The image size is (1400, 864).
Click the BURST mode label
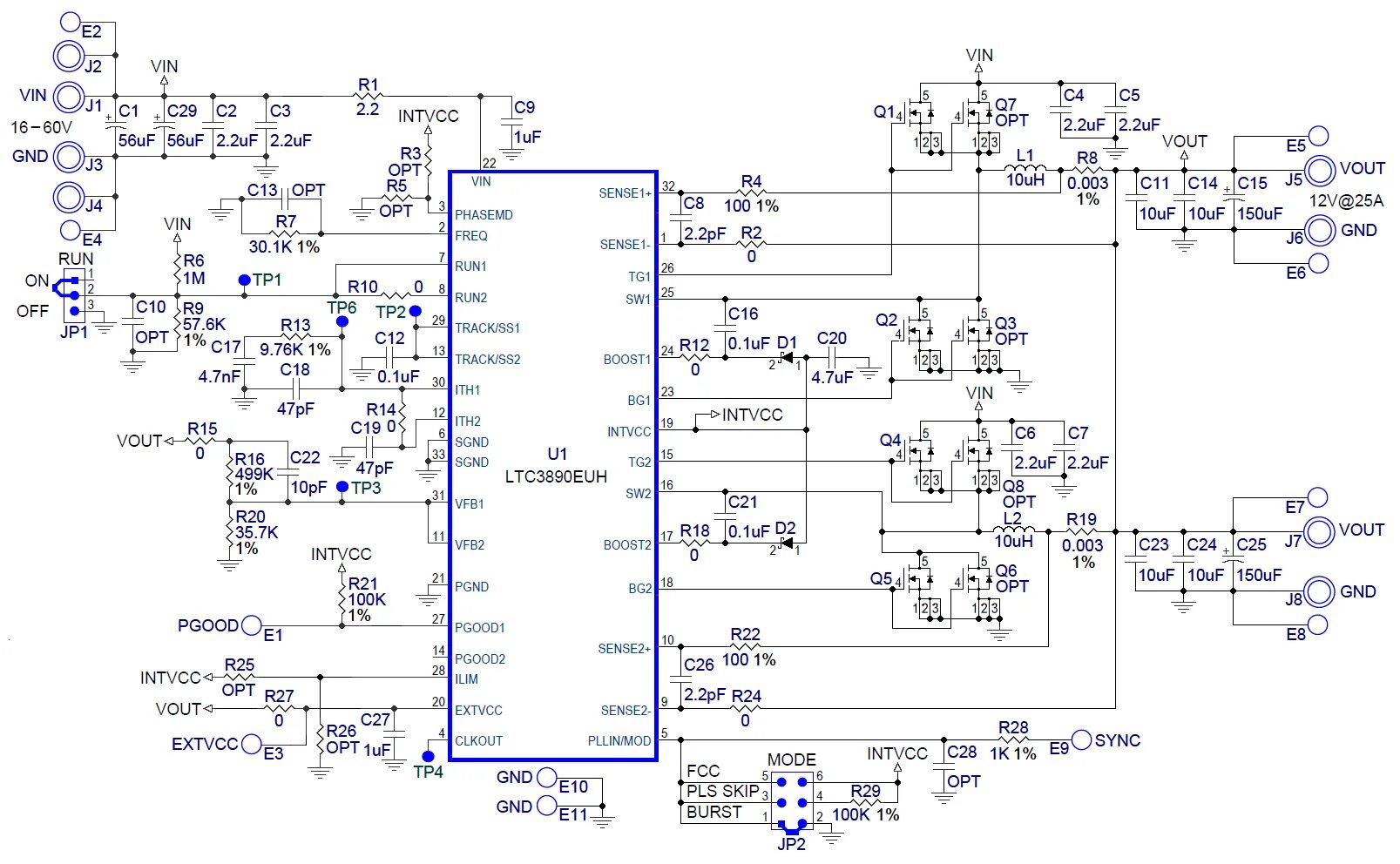click(x=714, y=813)
